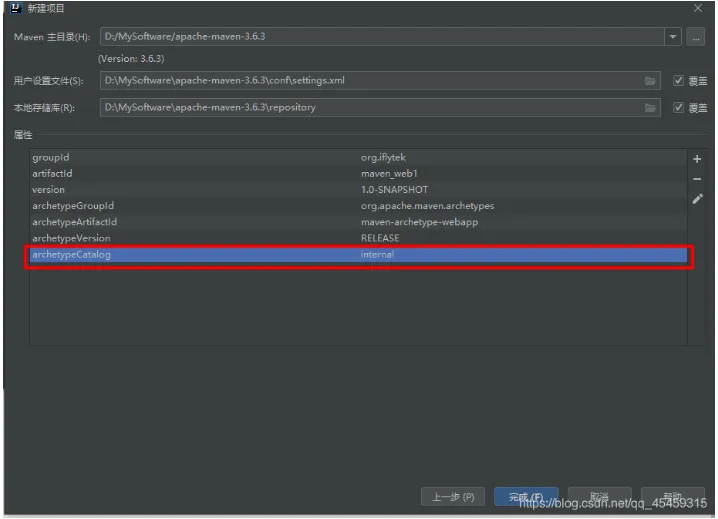The height and width of the screenshot is (519, 718).
Task: Expand the Maven home directory dropdown
Action: (673, 37)
